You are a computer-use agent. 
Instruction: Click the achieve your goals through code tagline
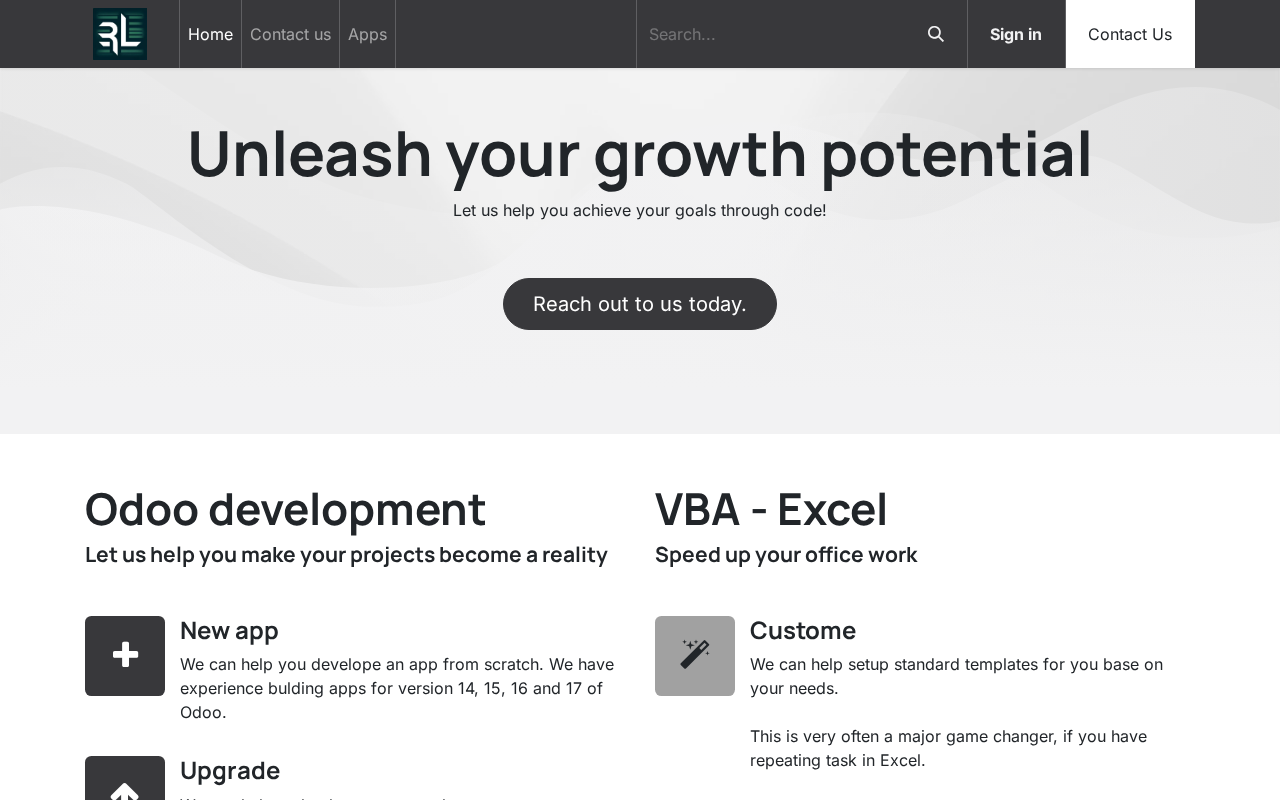coord(640,211)
